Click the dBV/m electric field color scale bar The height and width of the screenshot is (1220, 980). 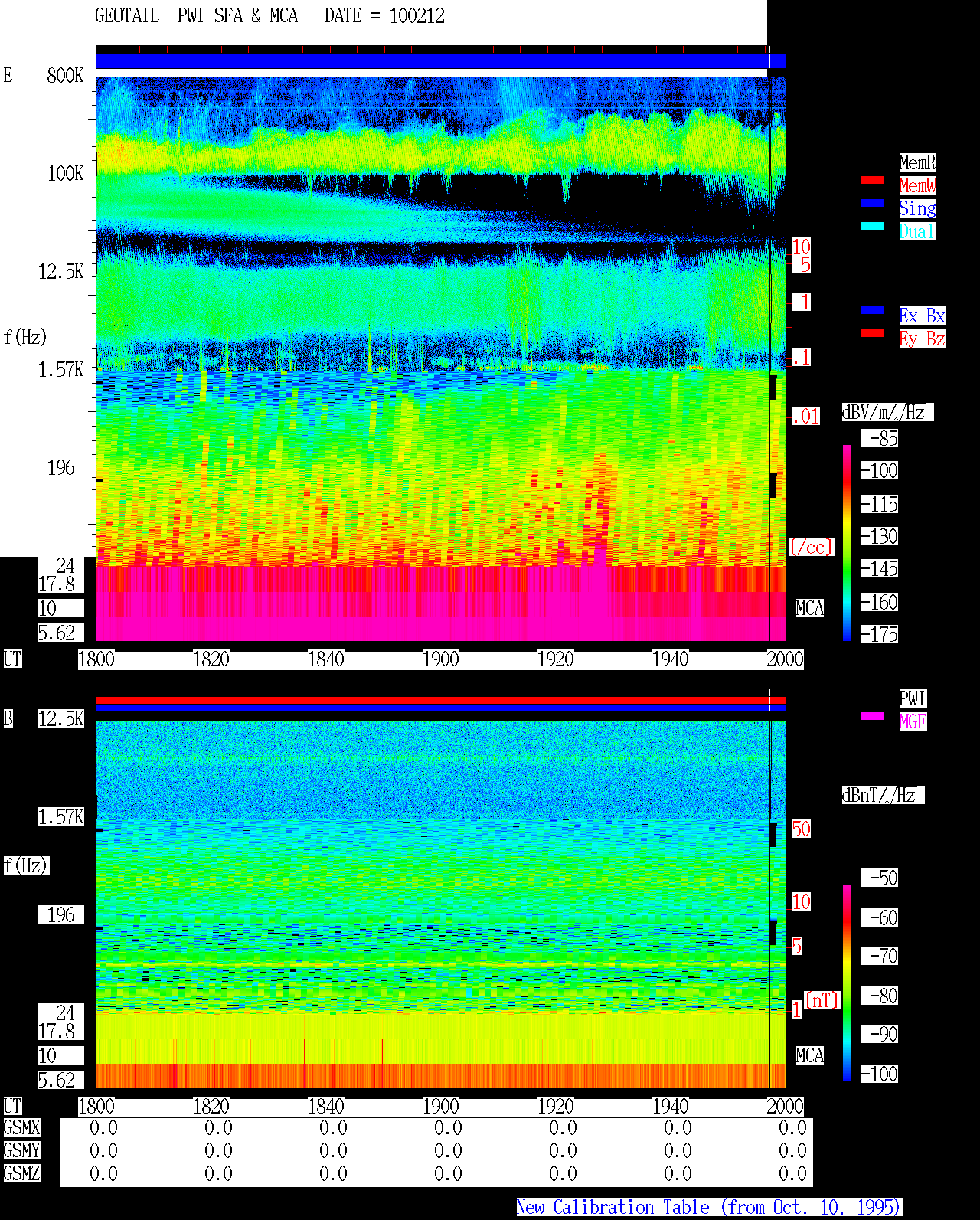pyautogui.click(x=847, y=542)
